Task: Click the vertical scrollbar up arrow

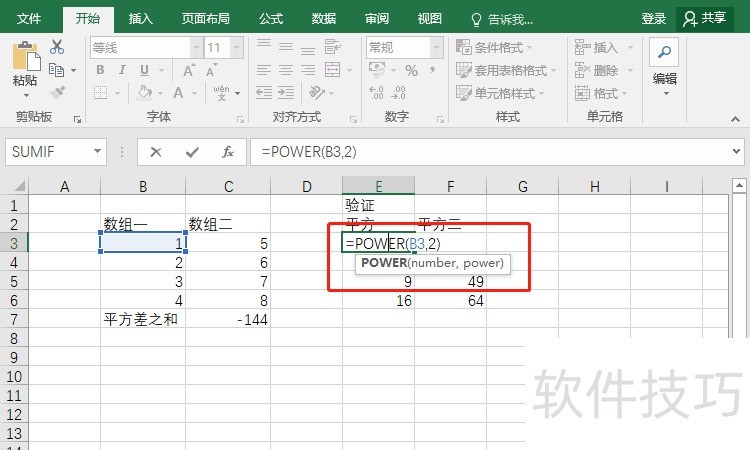Action: pos(739,185)
